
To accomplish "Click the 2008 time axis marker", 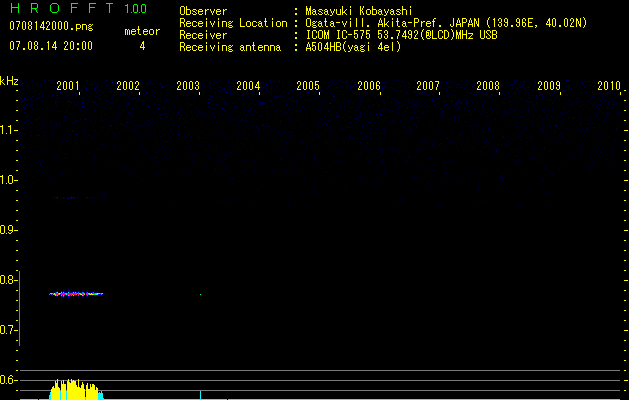I will pos(488,86).
